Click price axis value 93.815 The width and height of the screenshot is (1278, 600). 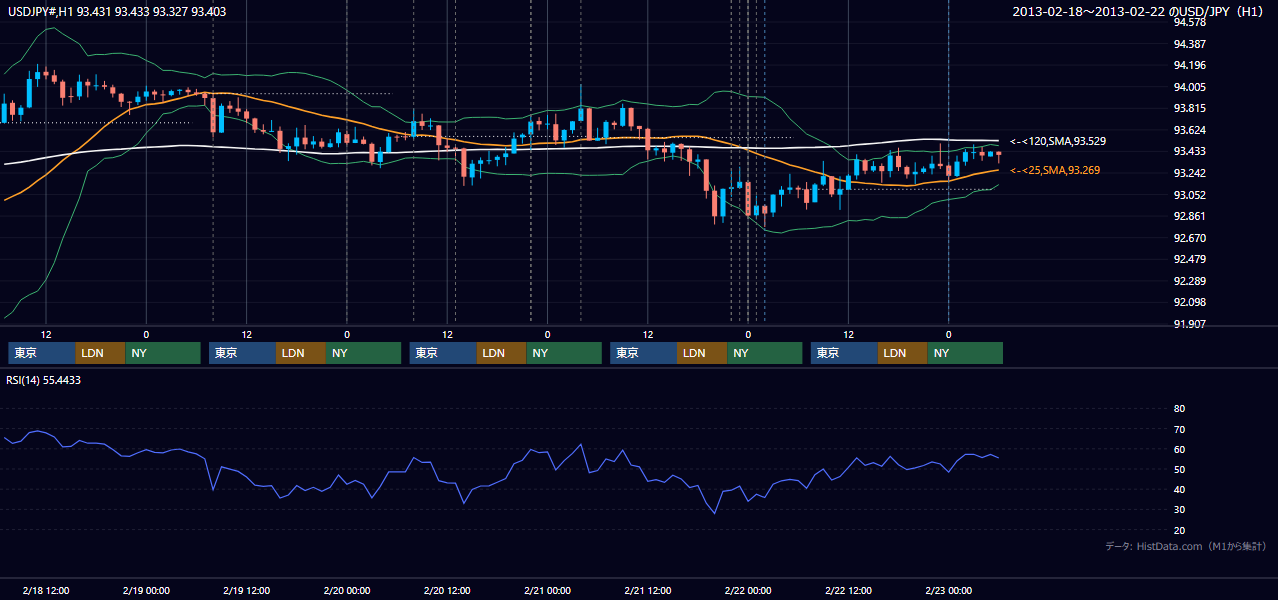1189,108
